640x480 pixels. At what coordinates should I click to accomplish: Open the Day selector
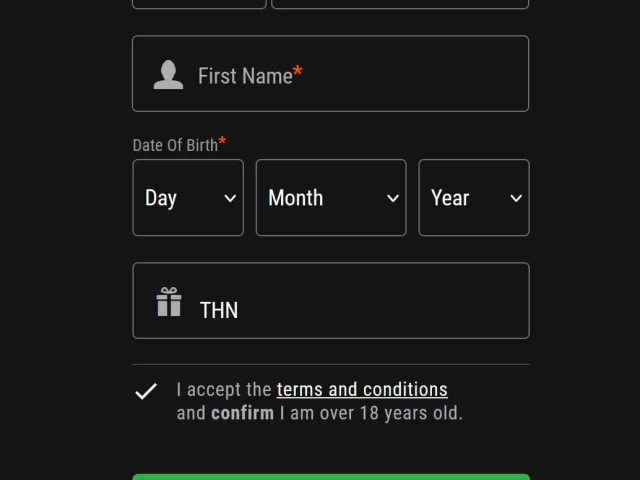188,198
